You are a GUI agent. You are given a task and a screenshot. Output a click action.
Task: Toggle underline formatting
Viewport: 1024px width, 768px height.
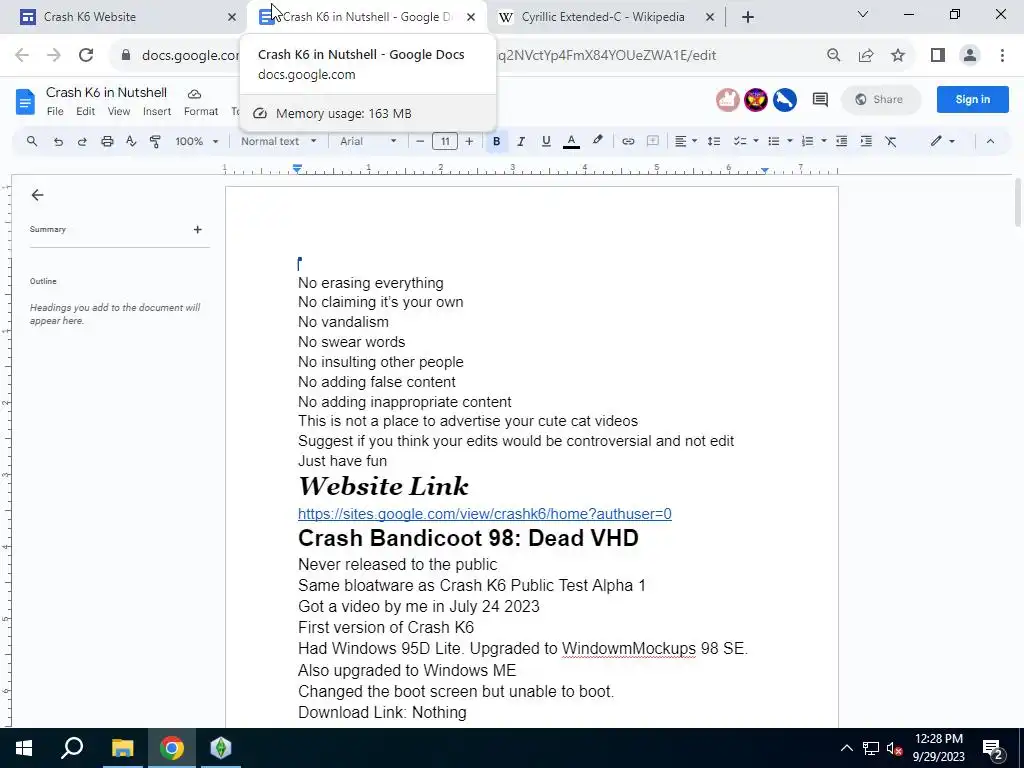[546, 141]
